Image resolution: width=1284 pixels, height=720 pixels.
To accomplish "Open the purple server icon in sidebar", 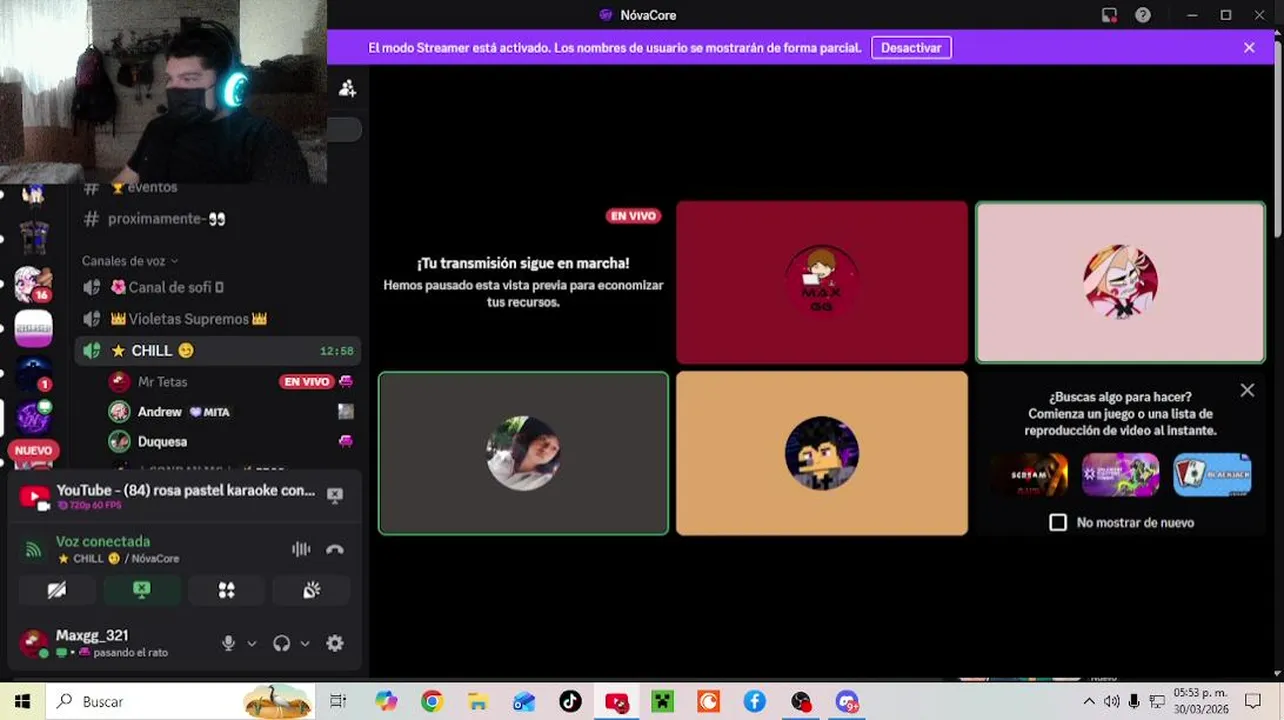I will [x=33, y=416].
